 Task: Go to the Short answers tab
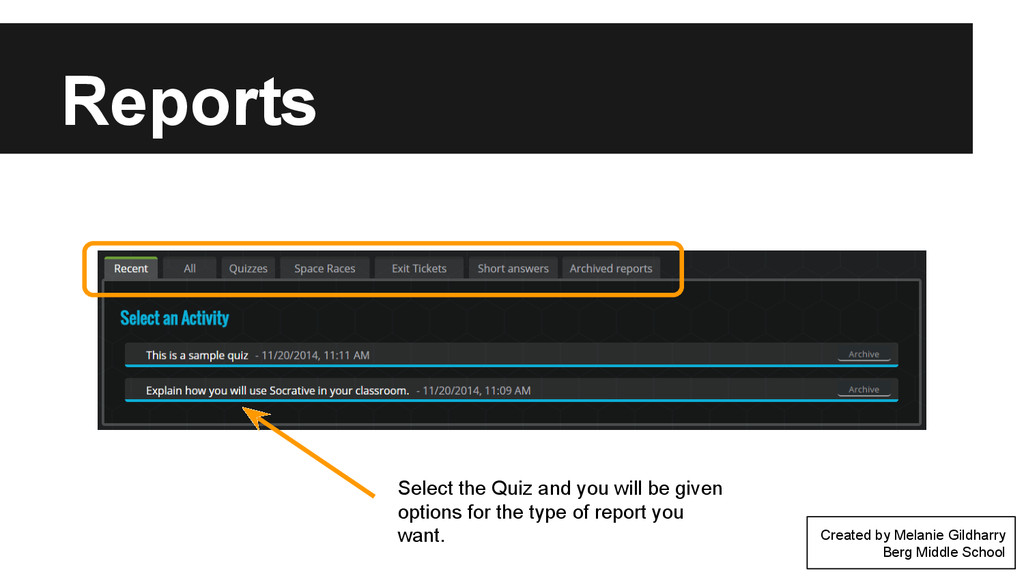[x=513, y=268]
